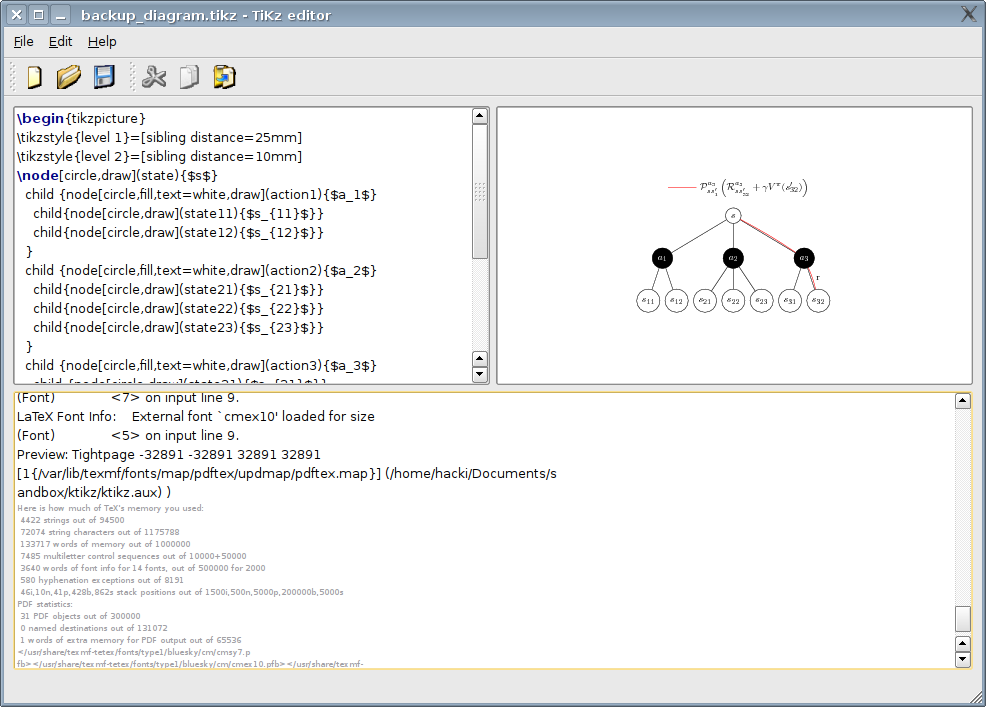Click the Cut scissors icon
Screen dimensions: 986x707
point(154,77)
